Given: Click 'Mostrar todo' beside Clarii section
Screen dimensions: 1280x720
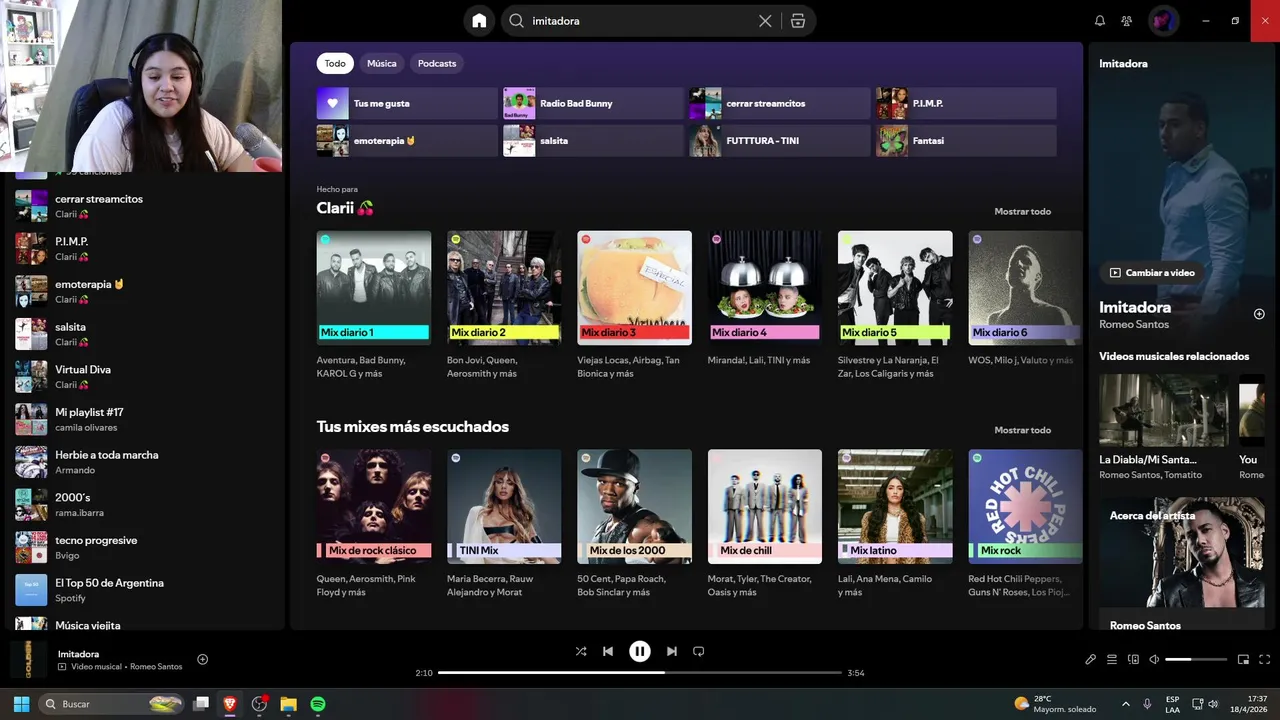Looking at the screenshot, I should click(1022, 212).
